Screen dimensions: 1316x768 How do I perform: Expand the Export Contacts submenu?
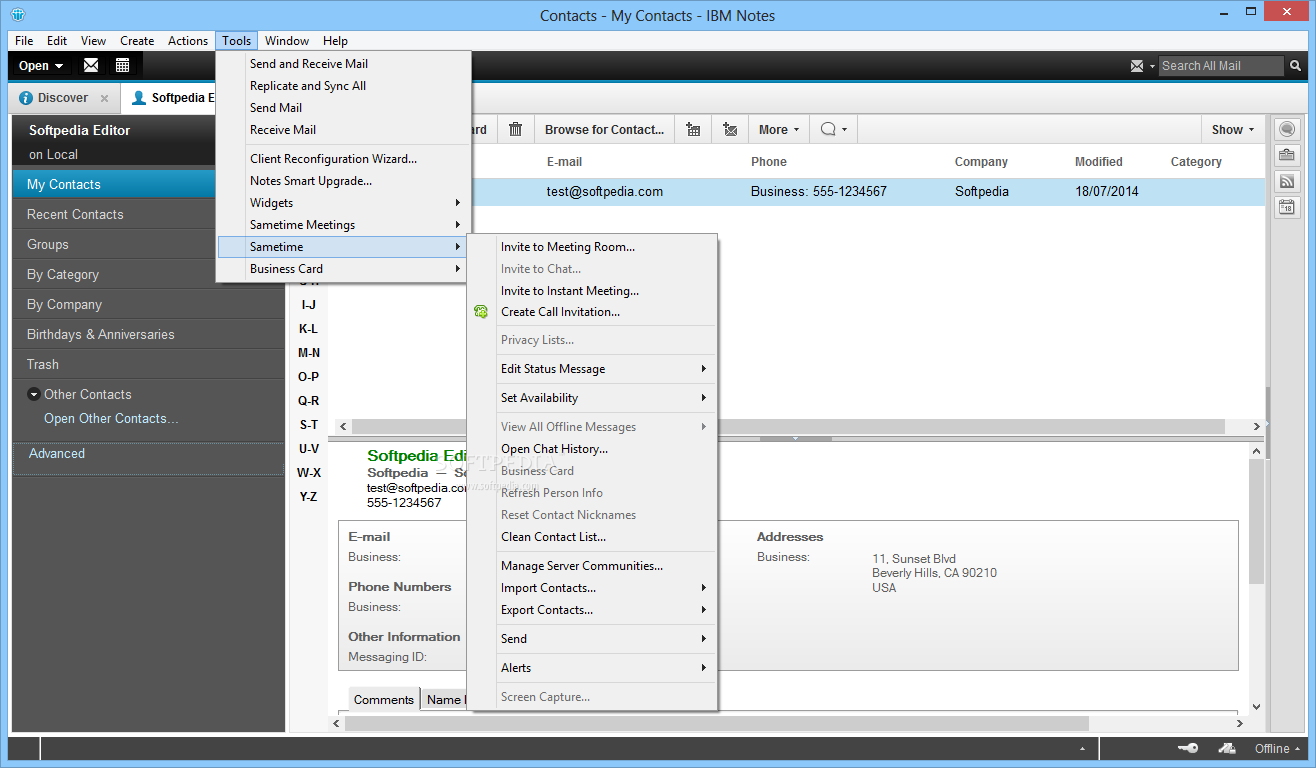click(x=592, y=610)
